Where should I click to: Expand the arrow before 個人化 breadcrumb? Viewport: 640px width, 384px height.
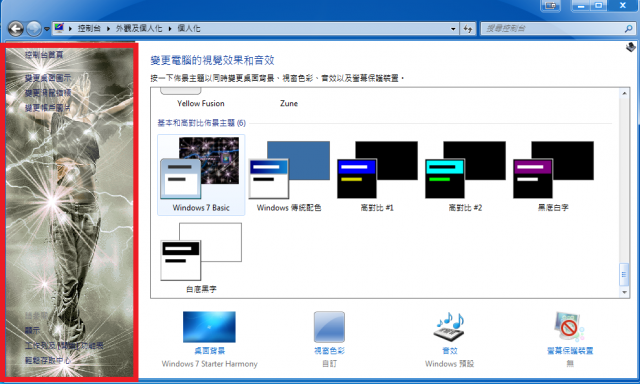coord(170,29)
